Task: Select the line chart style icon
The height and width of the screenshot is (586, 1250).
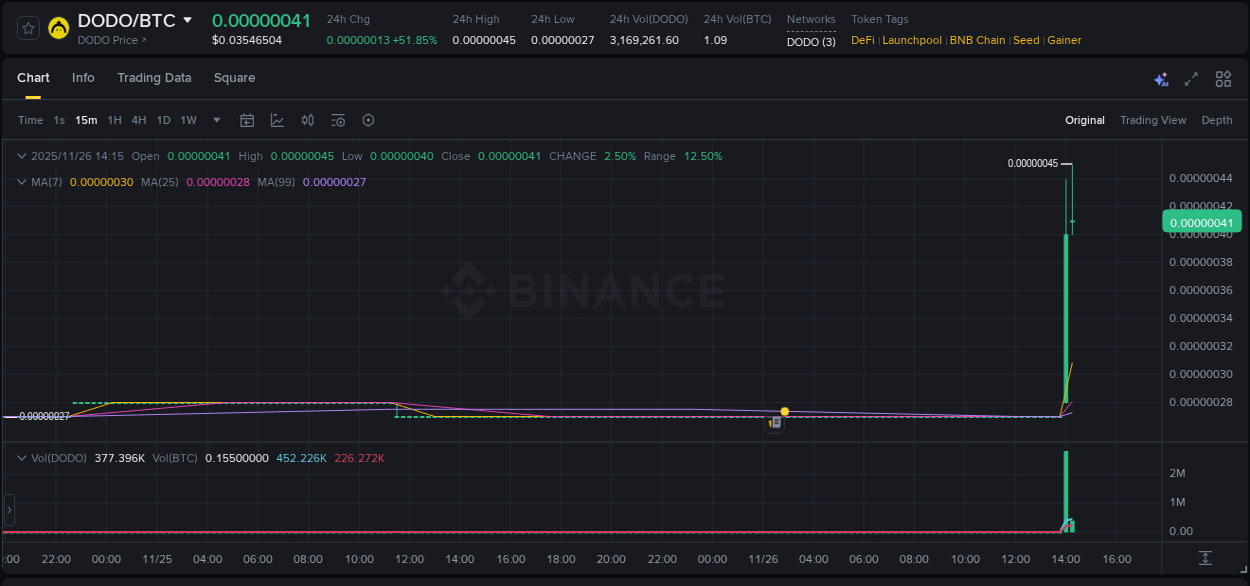Action: [277, 120]
